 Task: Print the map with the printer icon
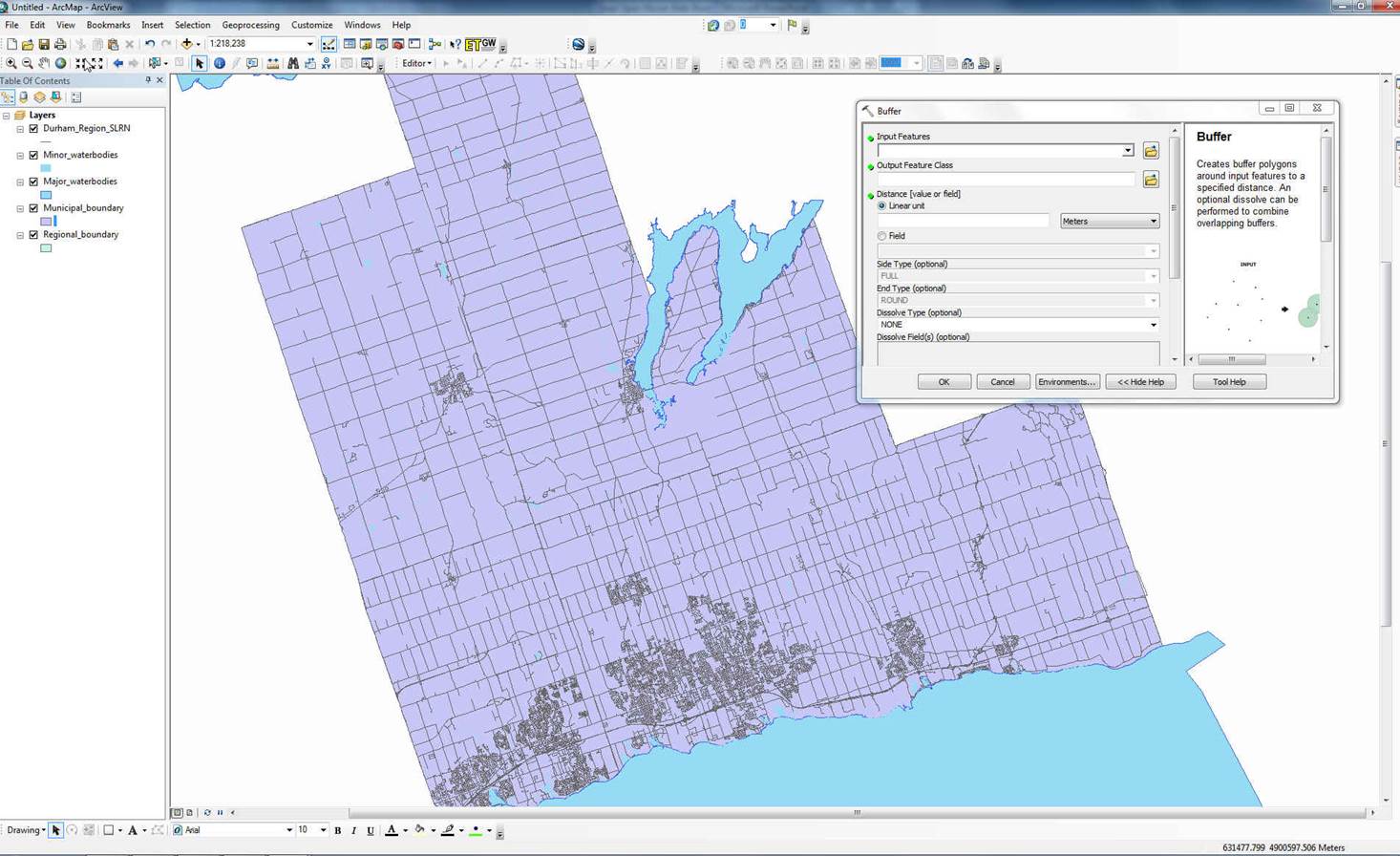coord(60,44)
